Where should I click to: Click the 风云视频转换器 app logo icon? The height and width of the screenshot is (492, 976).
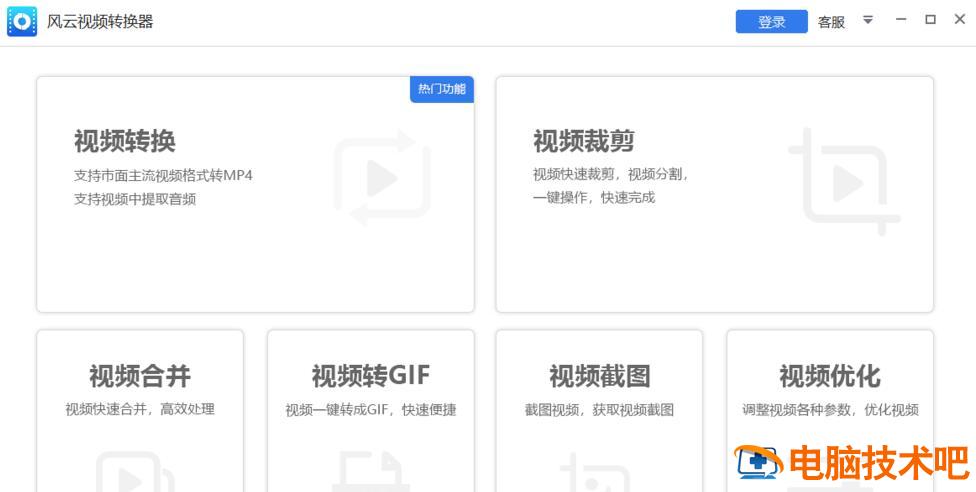(x=22, y=22)
